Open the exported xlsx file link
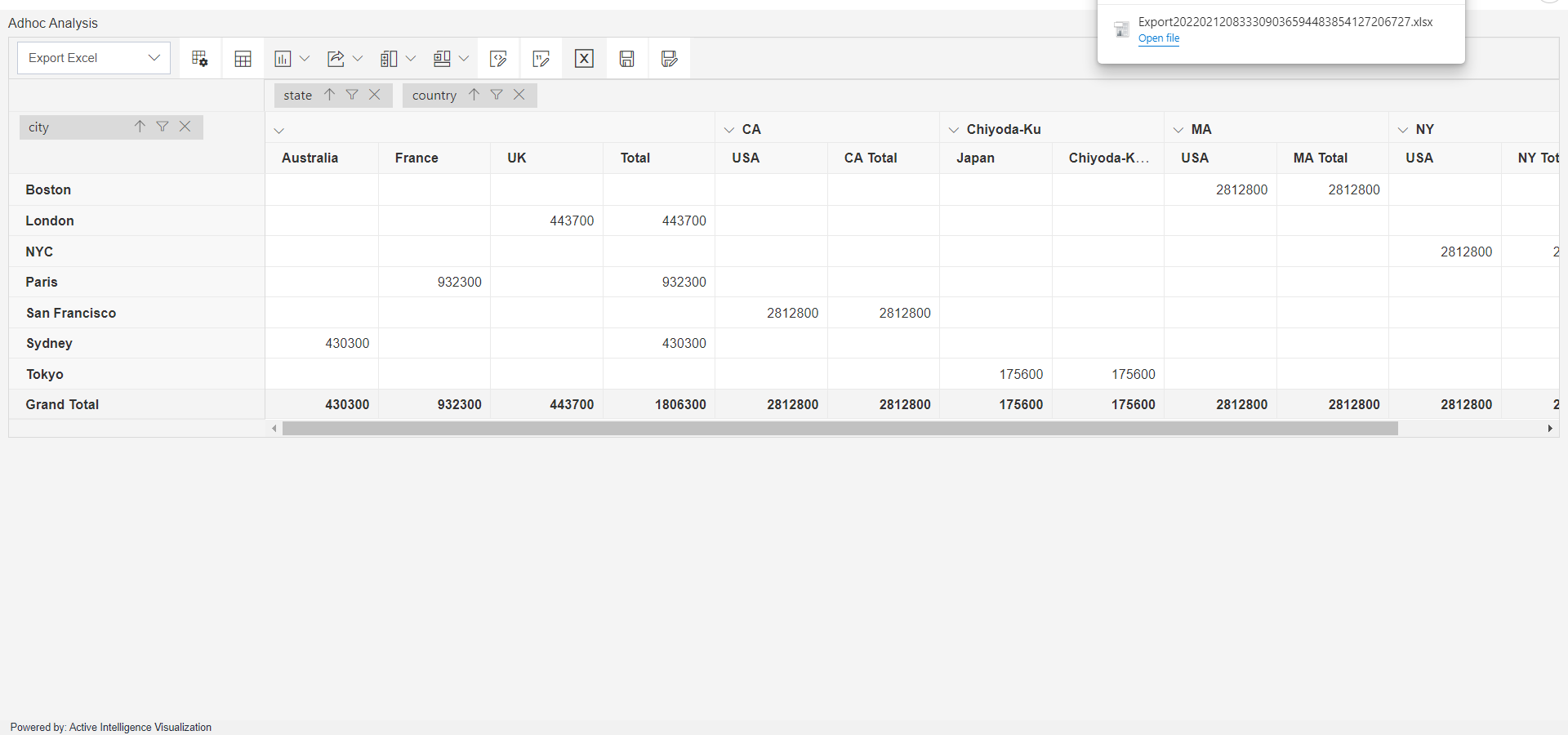This screenshot has height=735, width=1568. click(1159, 38)
